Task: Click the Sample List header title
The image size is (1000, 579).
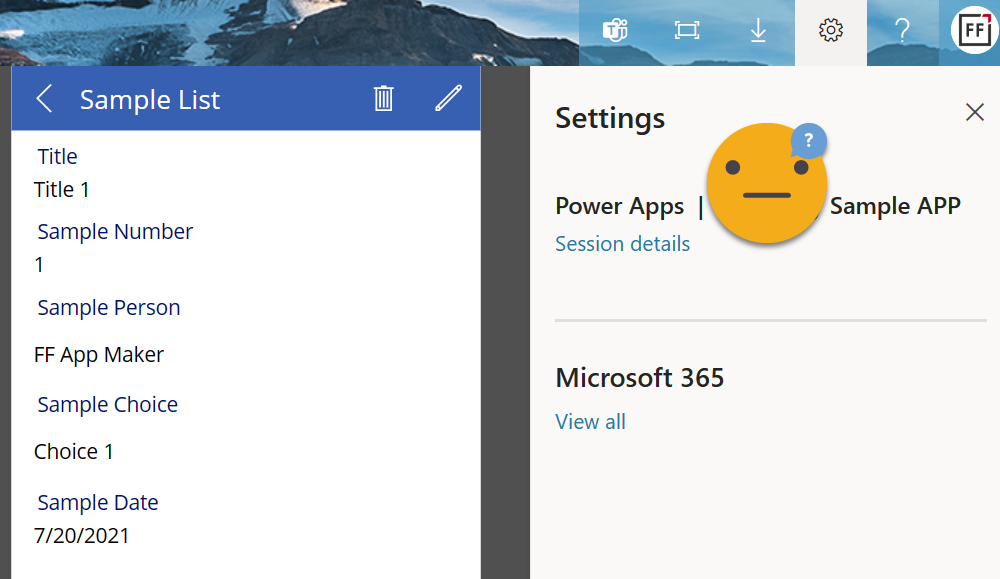Action: coord(150,100)
